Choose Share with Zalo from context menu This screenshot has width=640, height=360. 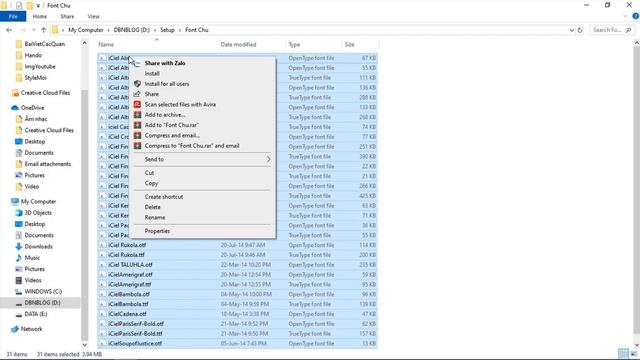coord(165,63)
